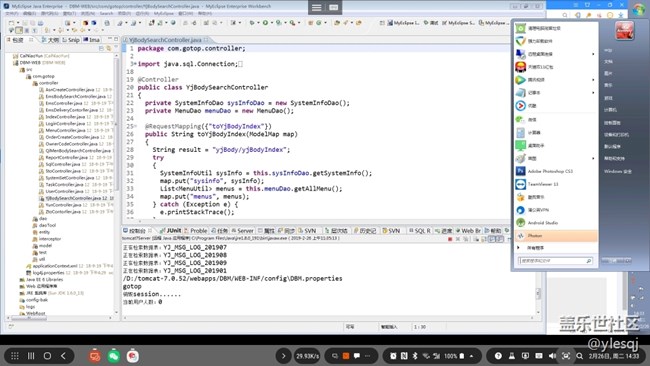Expand the All Programs arrow in the Start menu
650x366 pixels.
pos(518,247)
